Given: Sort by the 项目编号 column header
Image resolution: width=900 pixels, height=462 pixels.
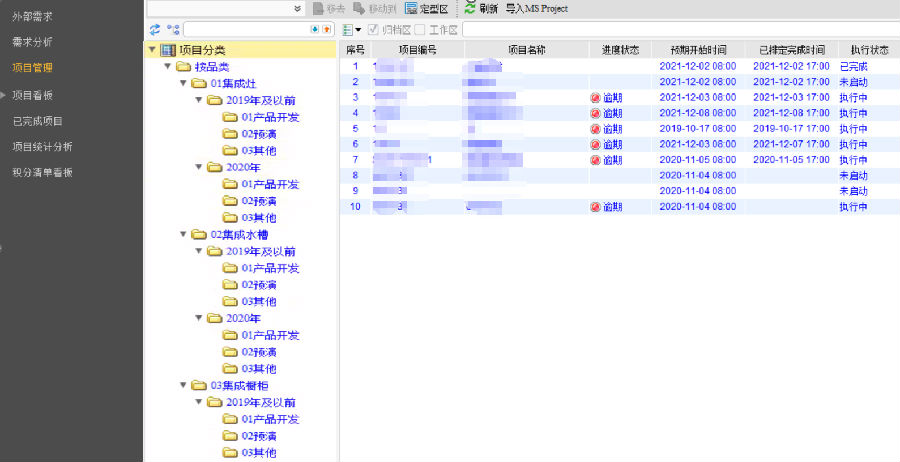Looking at the screenshot, I should pos(417,50).
